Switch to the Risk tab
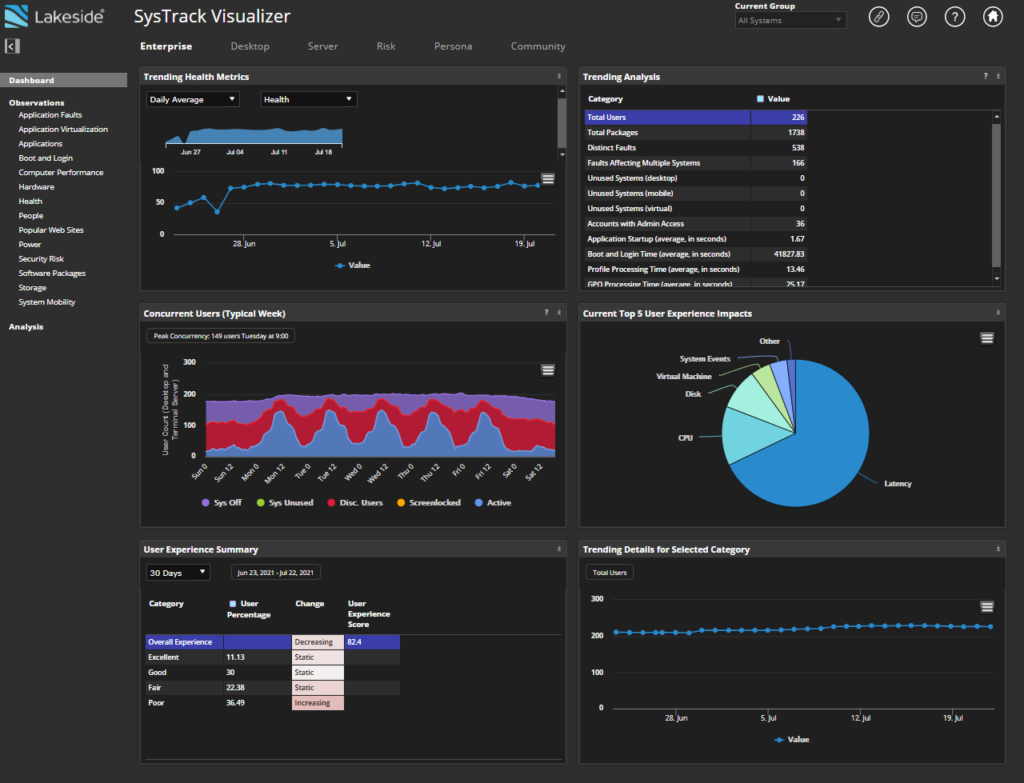 [x=386, y=46]
